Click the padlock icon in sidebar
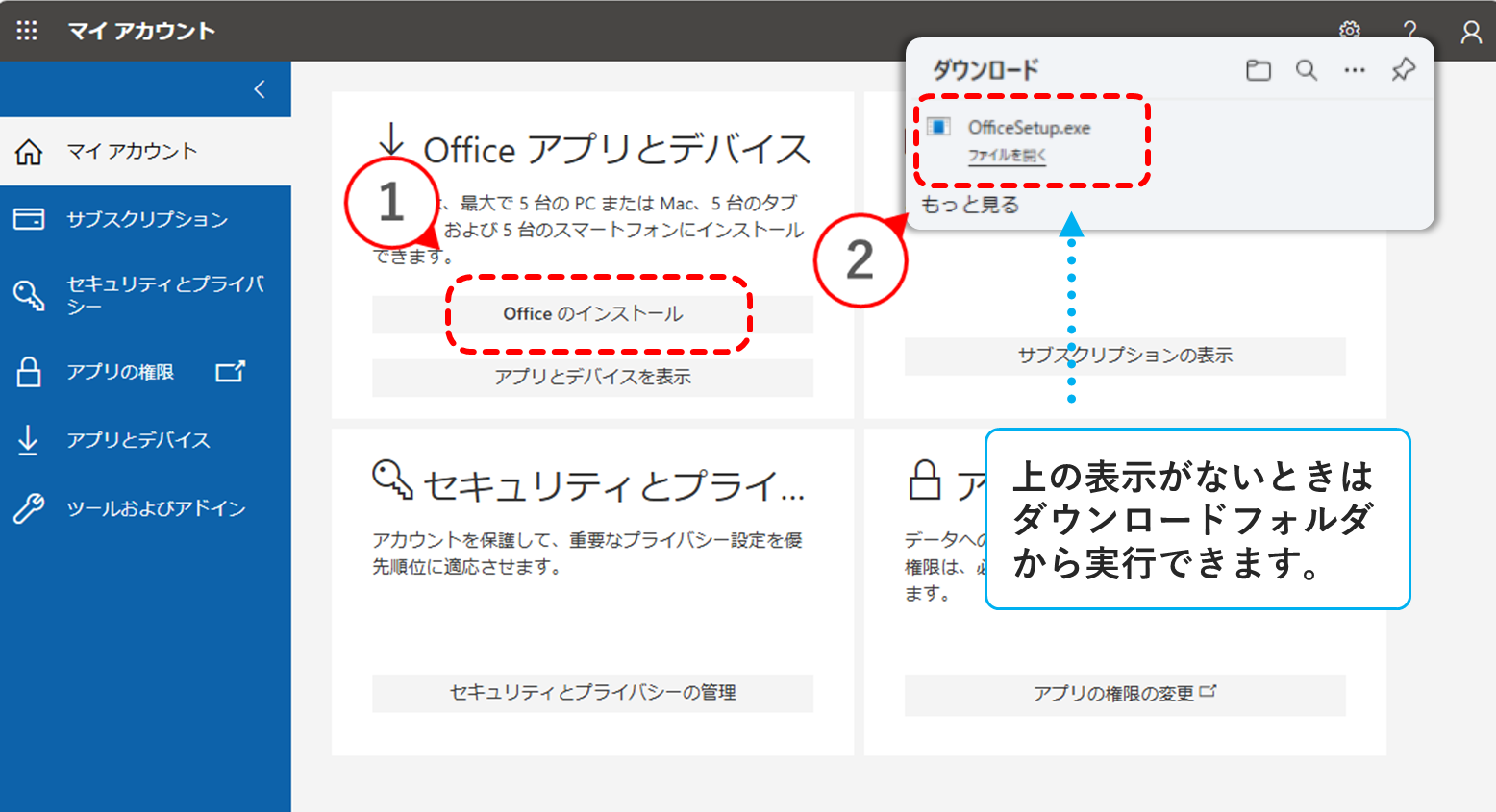 tap(29, 372)
